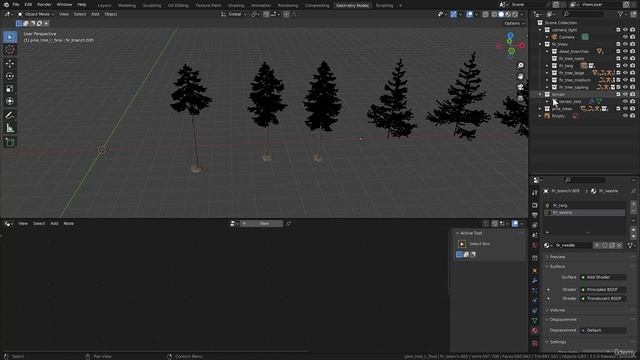
Task: Expand the Principled BSDF shader row
Action: pos(549,290)
